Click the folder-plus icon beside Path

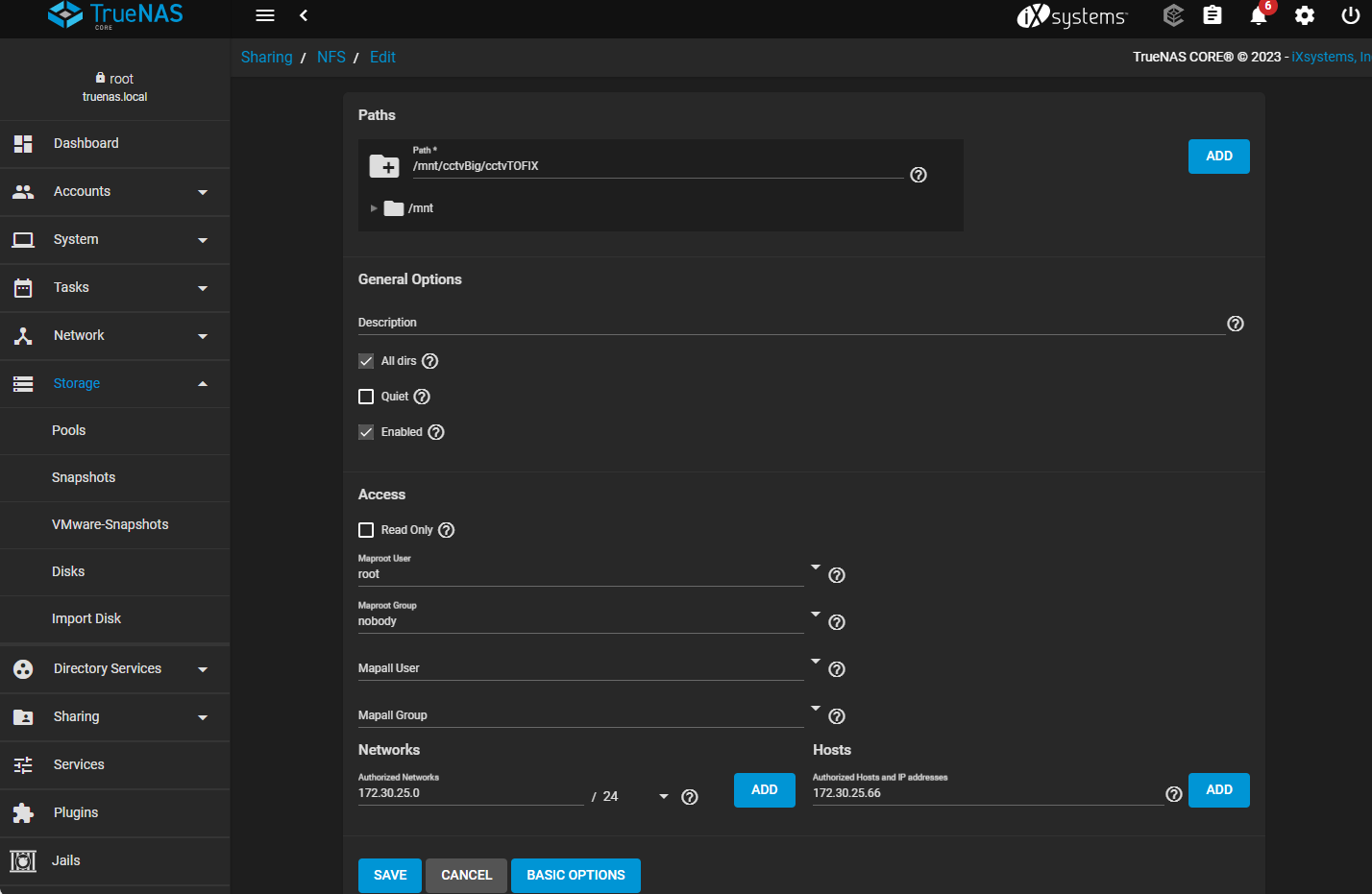[384, 166]
